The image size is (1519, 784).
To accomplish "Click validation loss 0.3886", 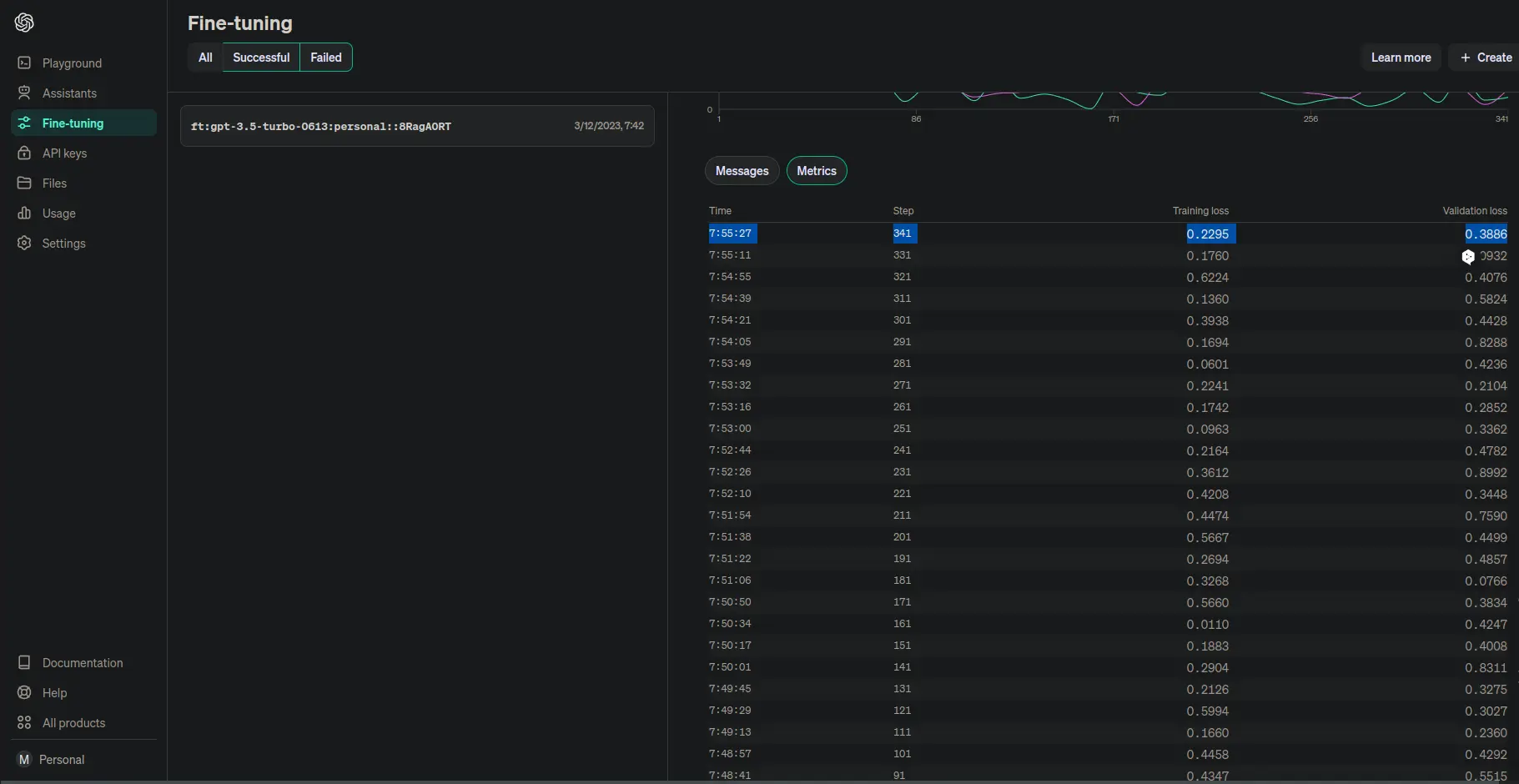I will 1486,234.
